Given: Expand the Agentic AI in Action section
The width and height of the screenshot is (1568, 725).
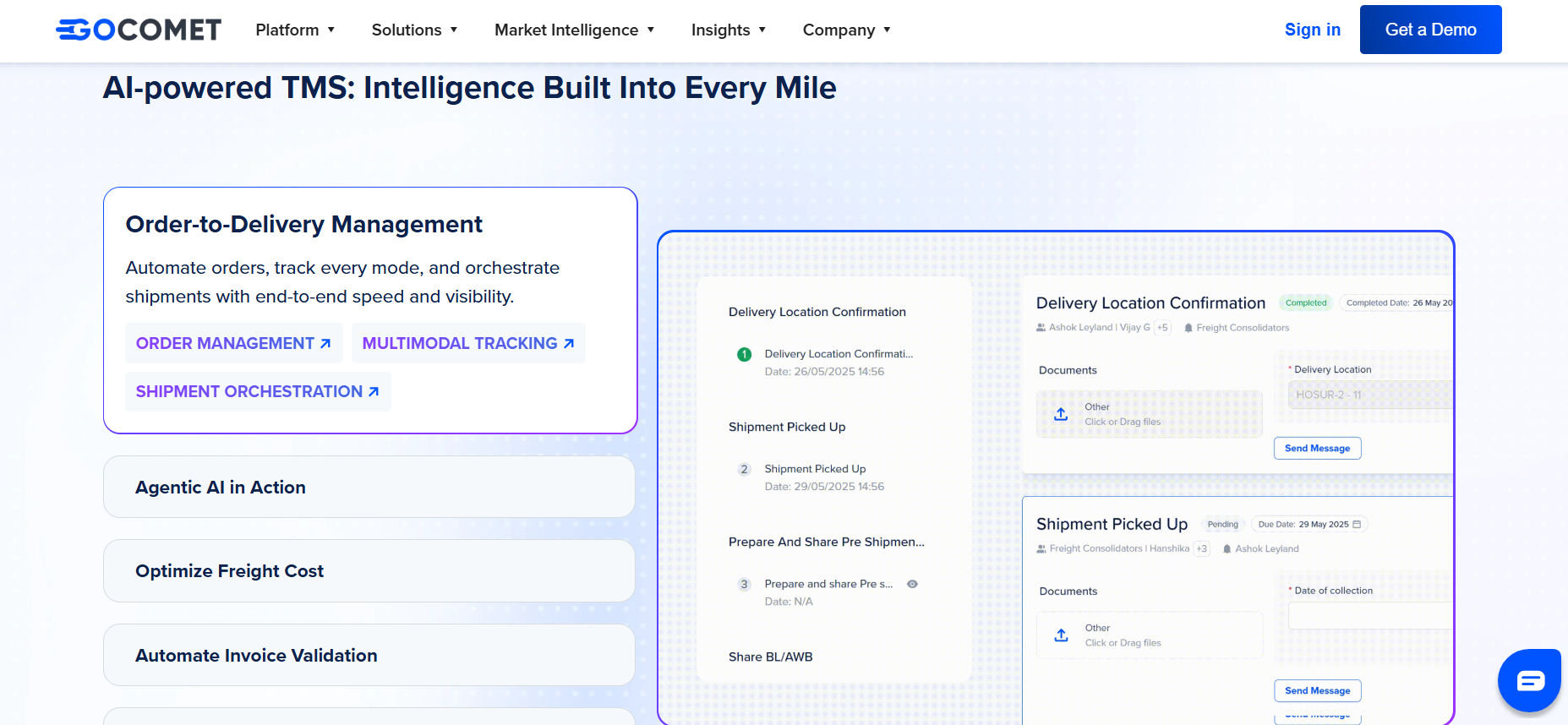Looking at the screenshot, I should tap(369, 488).
